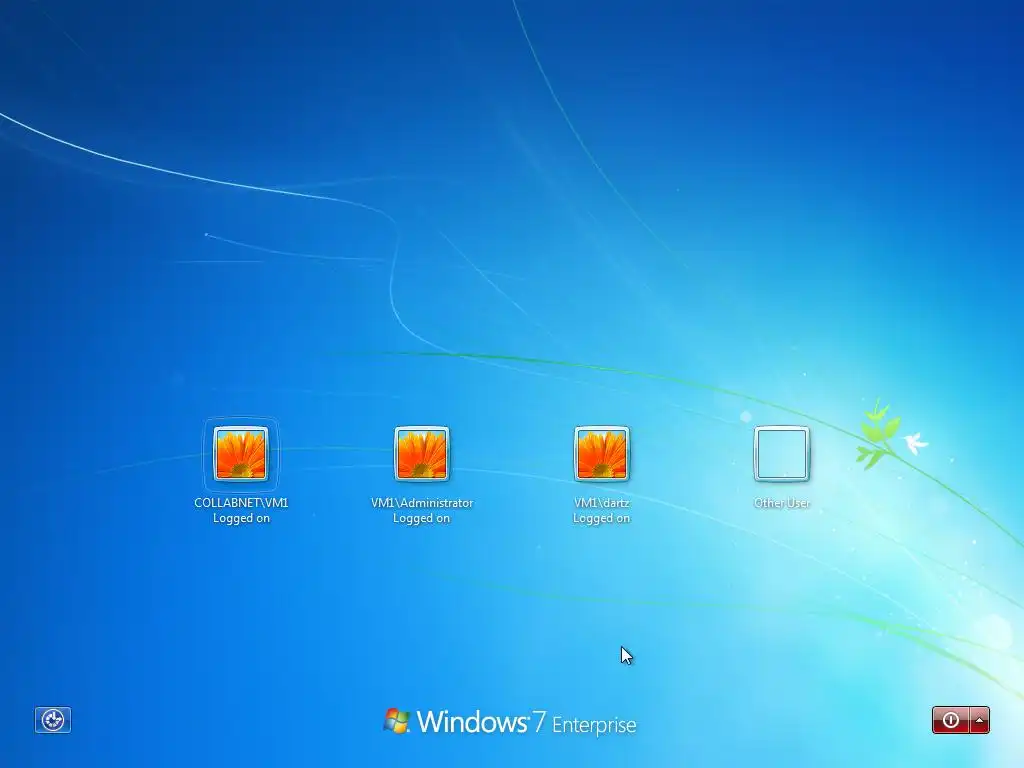Viewport: 1024px width, 768px height.
Task: Choose the VM1\dartz account picture
Action: click(x=601, y=453)
